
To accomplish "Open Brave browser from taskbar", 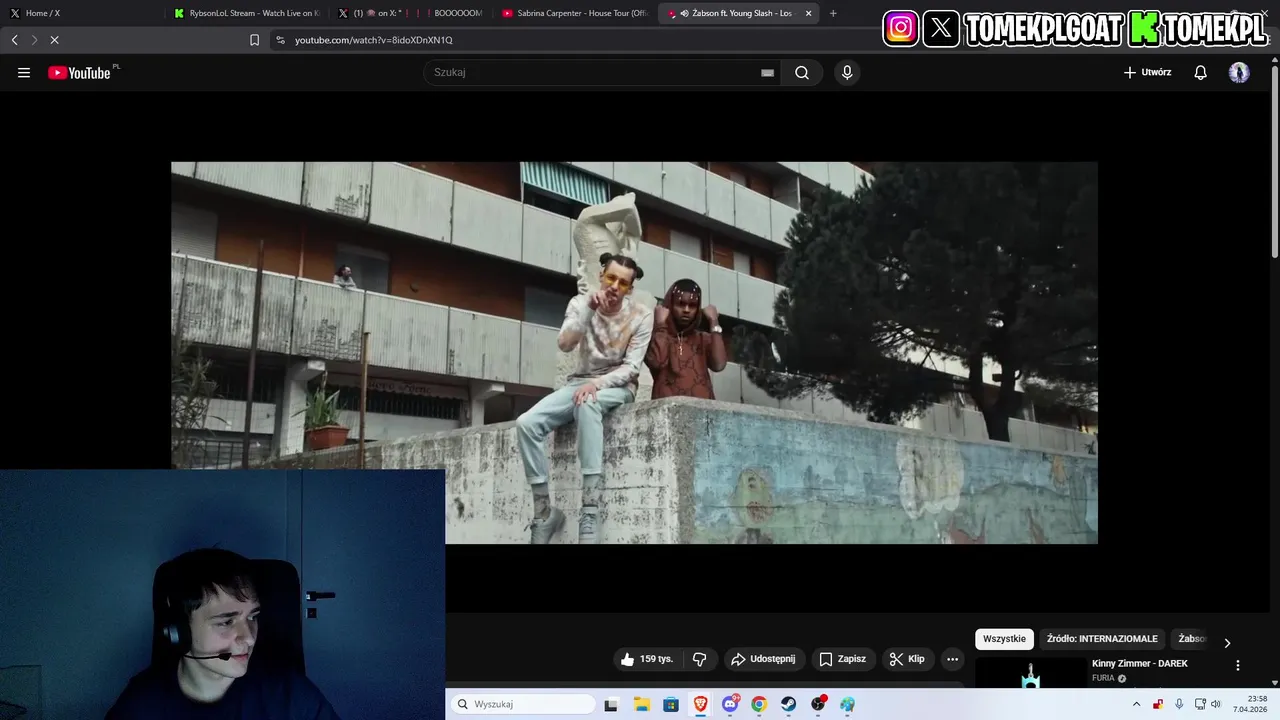I will [700, 704].
